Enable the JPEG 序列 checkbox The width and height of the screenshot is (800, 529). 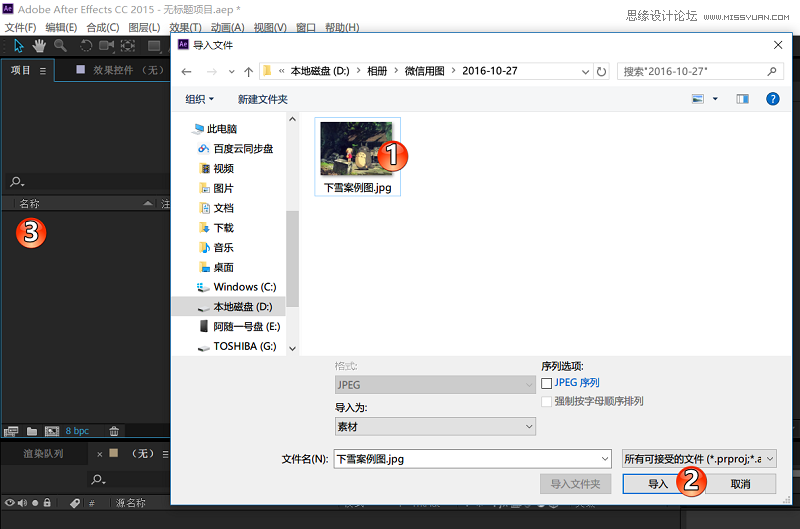coord(546,383)
